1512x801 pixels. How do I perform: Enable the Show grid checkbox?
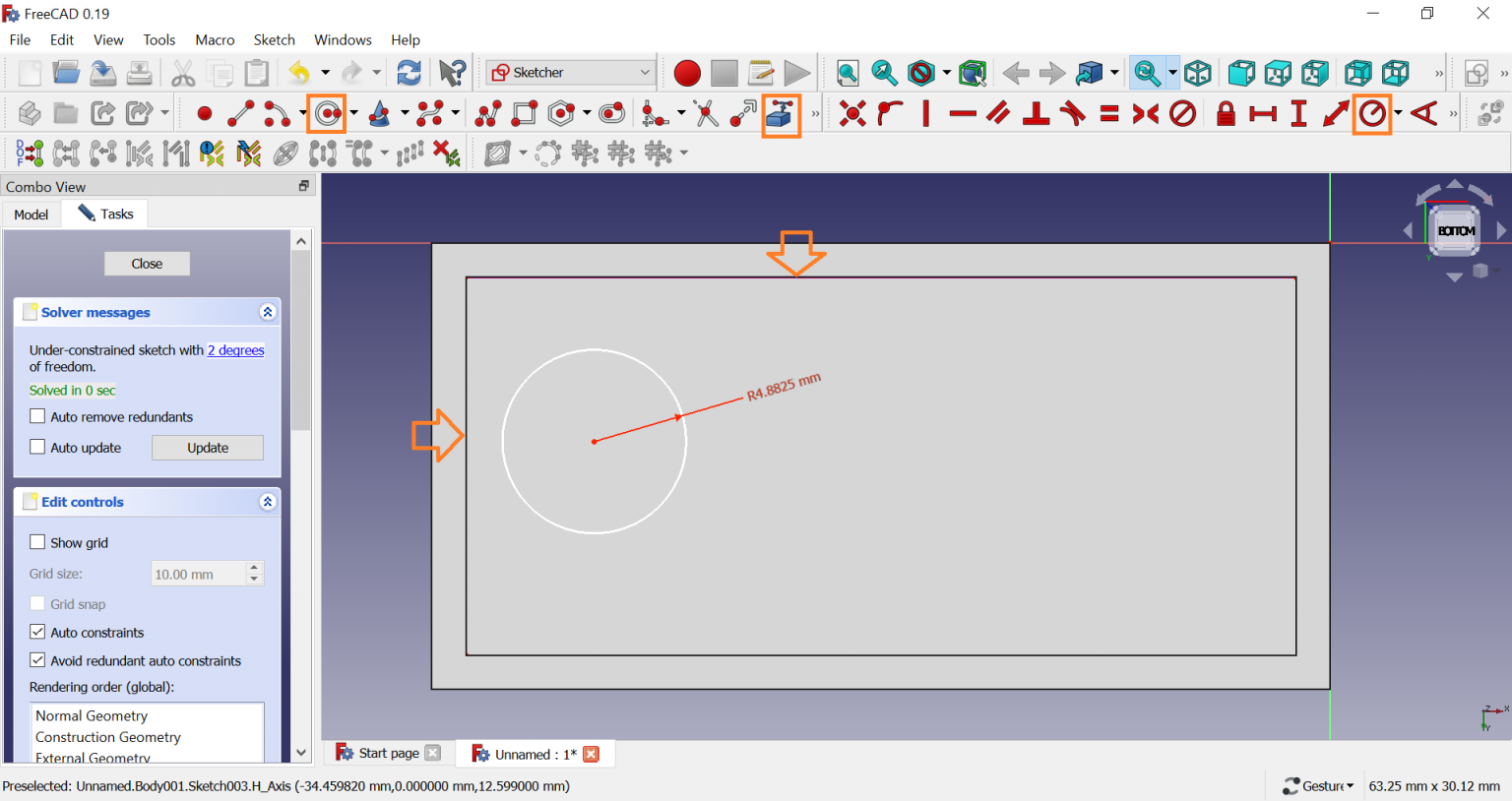(38, 542)
